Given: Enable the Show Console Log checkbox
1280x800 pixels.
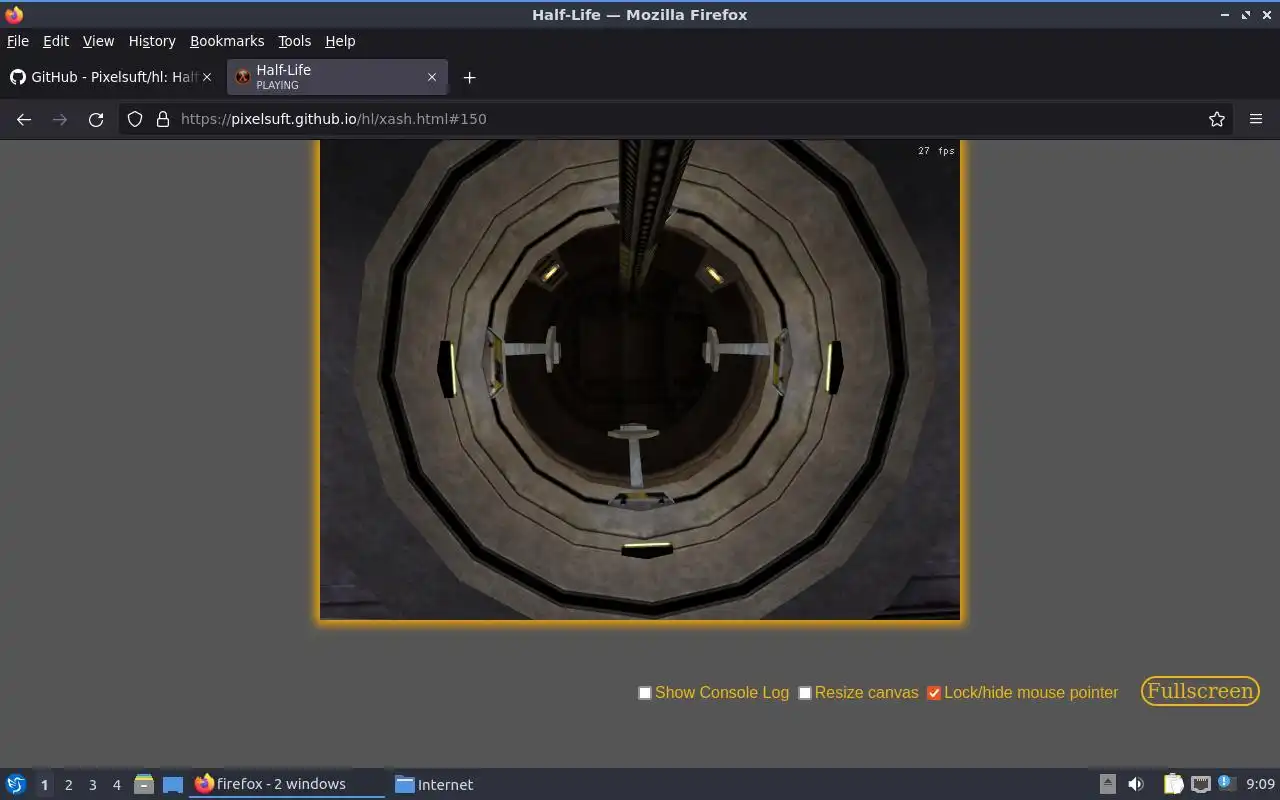Looking at the screenshot, I should (x=645, y=693).
